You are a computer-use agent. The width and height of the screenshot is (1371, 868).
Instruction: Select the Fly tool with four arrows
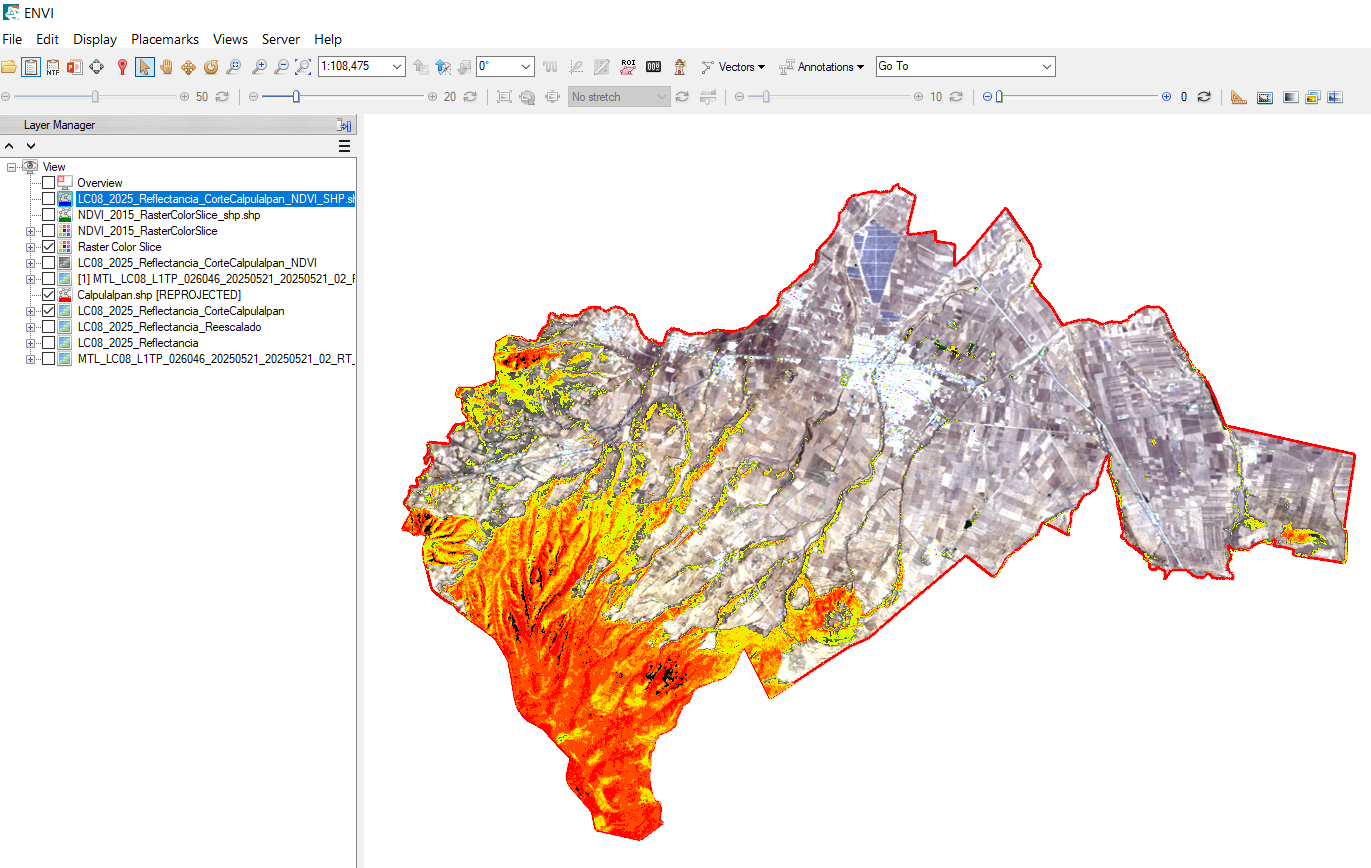pos(188,67)
